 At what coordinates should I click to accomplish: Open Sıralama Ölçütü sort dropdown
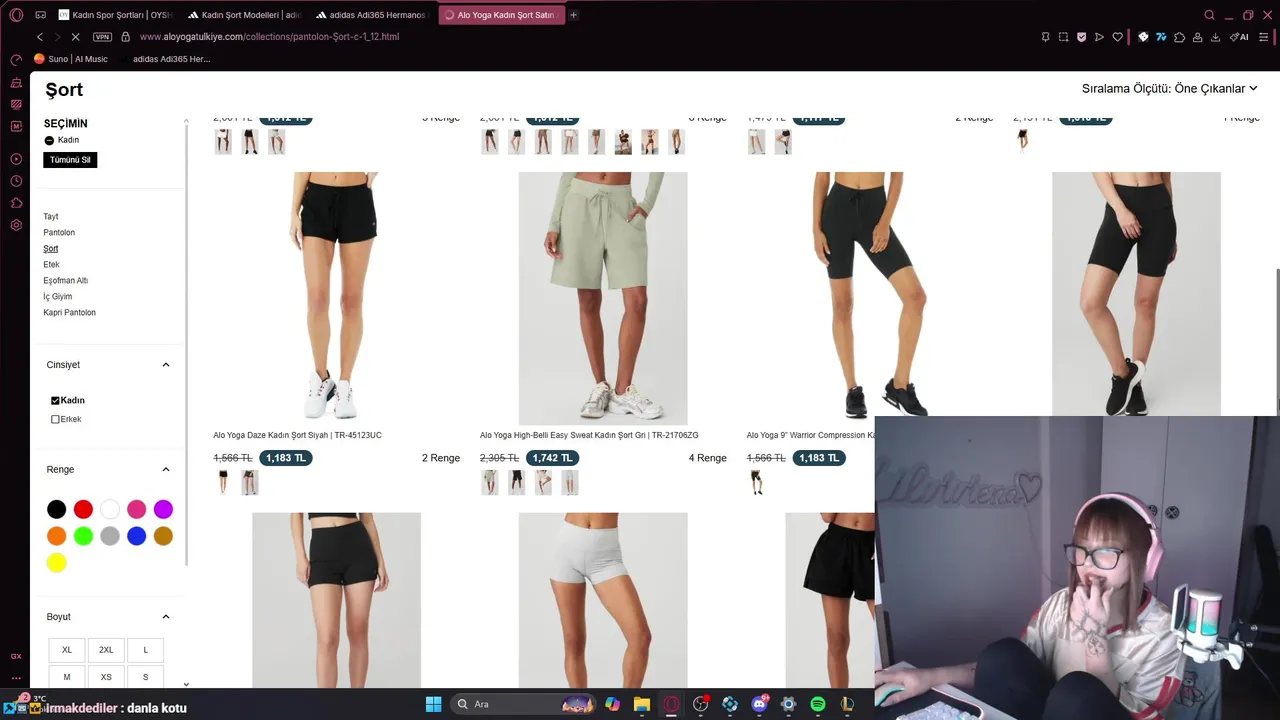tap(1169, 89)
